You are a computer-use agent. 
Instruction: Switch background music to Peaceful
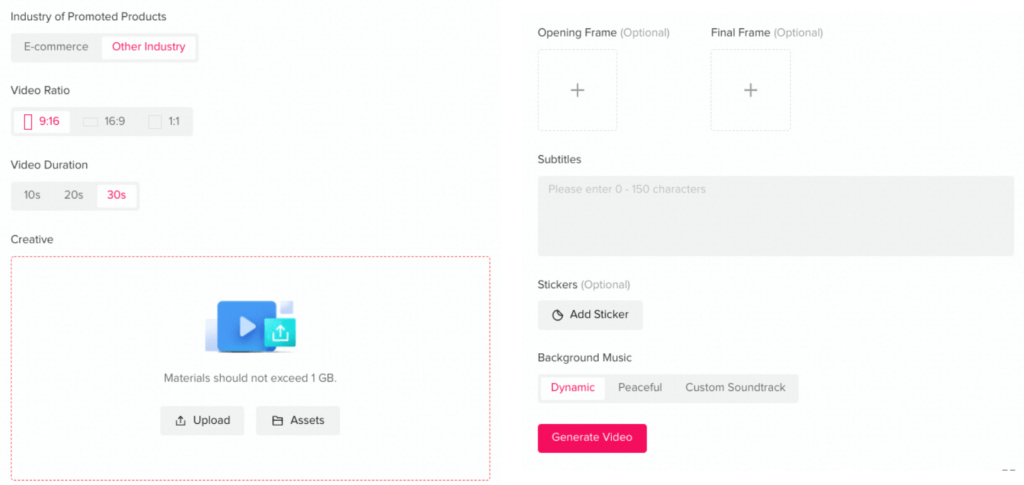(640, 388)
